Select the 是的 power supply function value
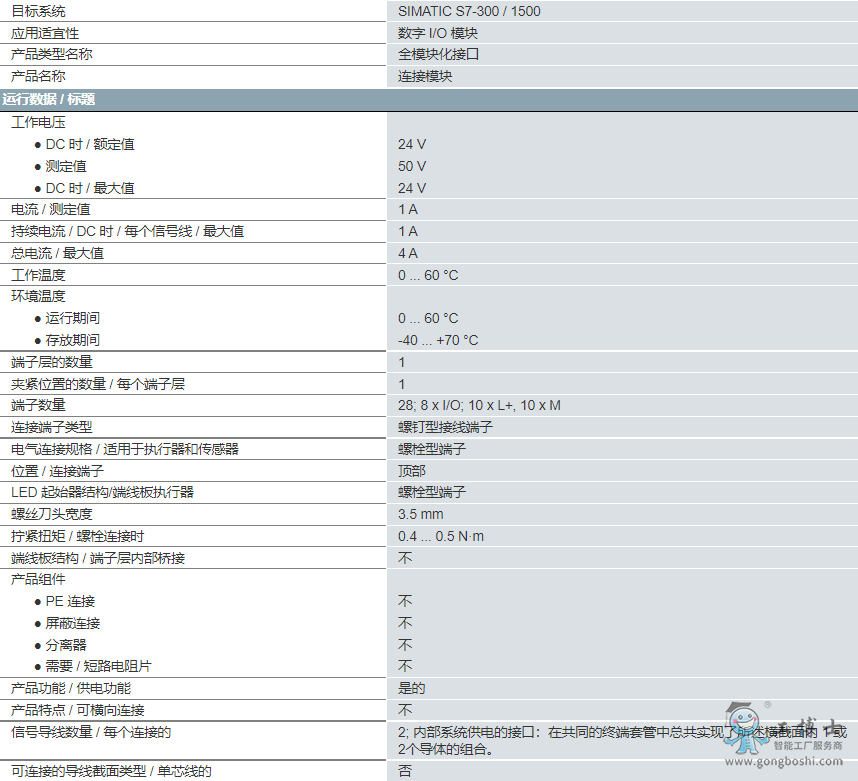The width and height of the screenshot is (858, 781). pyautogui.click(x=411, y=688)
